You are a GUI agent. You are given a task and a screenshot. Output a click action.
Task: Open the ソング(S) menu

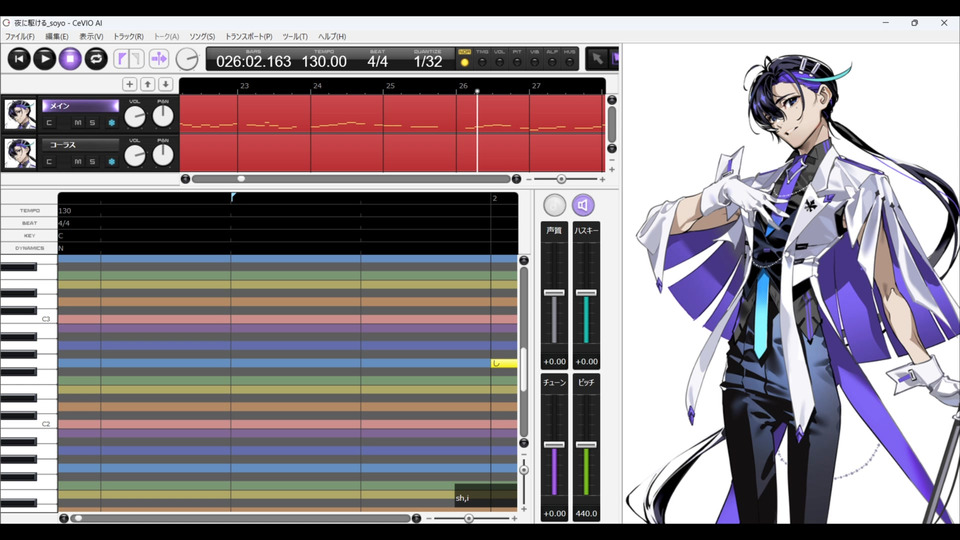(202, 37)
